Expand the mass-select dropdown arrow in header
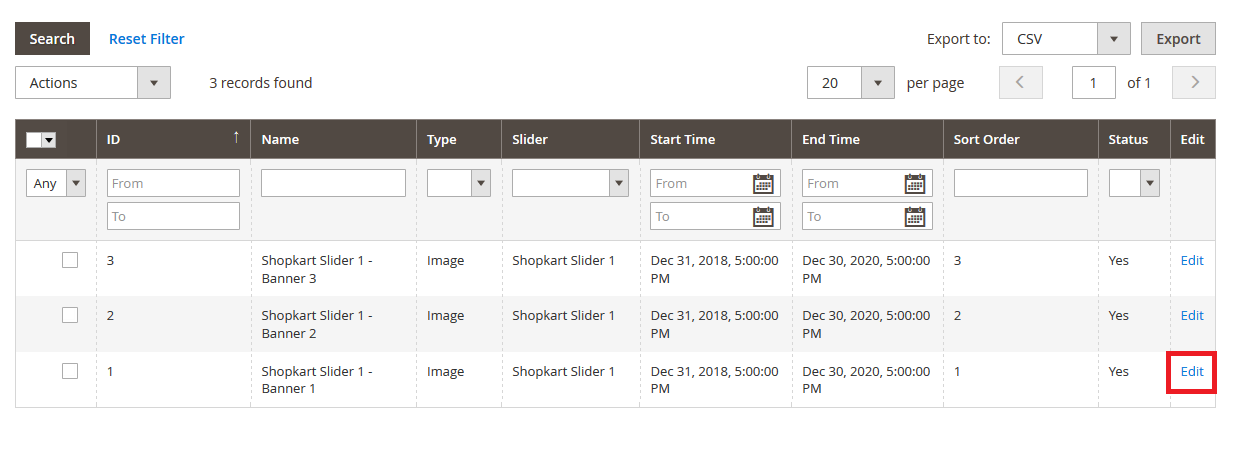The height and width of the screenshot is (449, 1246). click(x=48, y=140)
